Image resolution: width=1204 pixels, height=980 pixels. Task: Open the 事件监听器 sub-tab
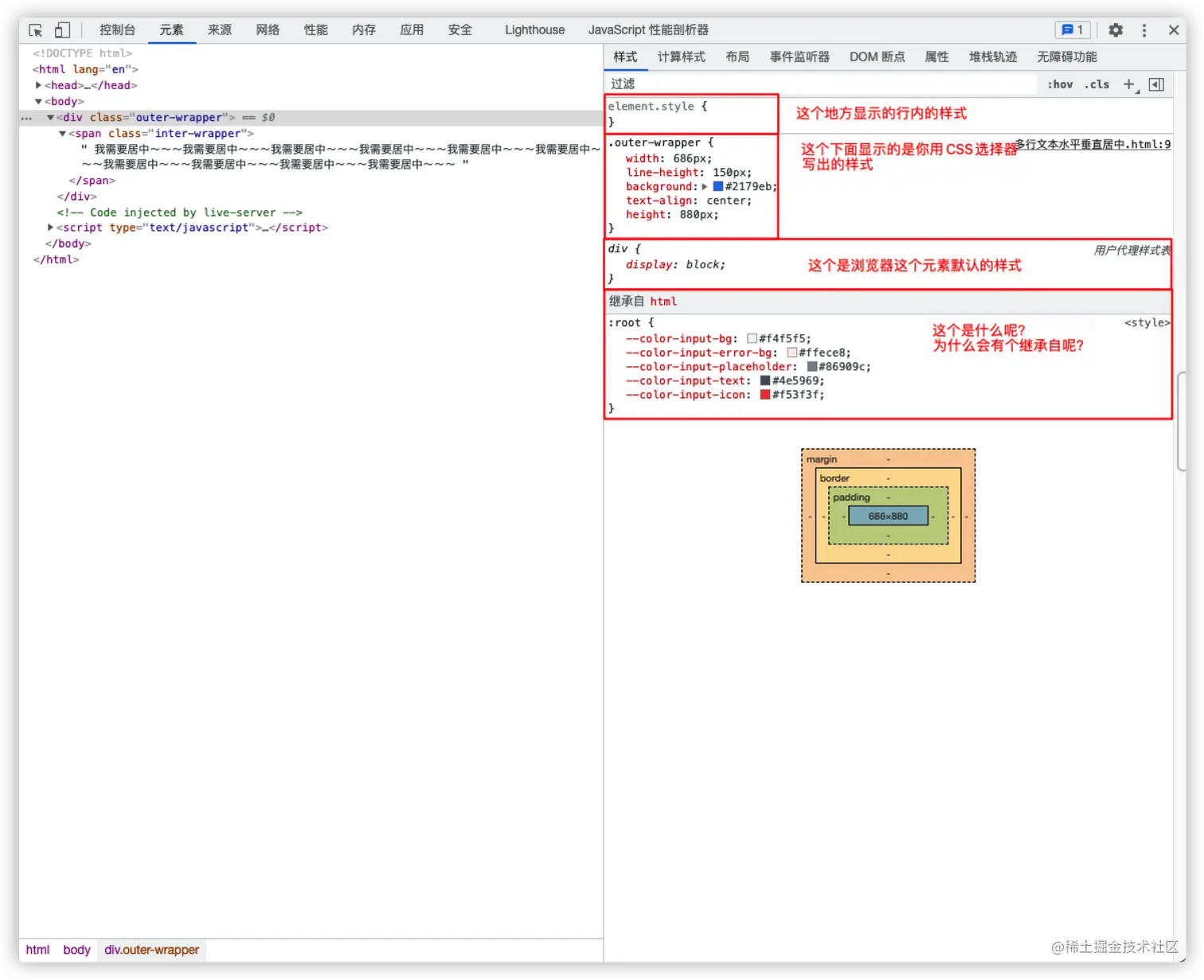coord(799,57)
